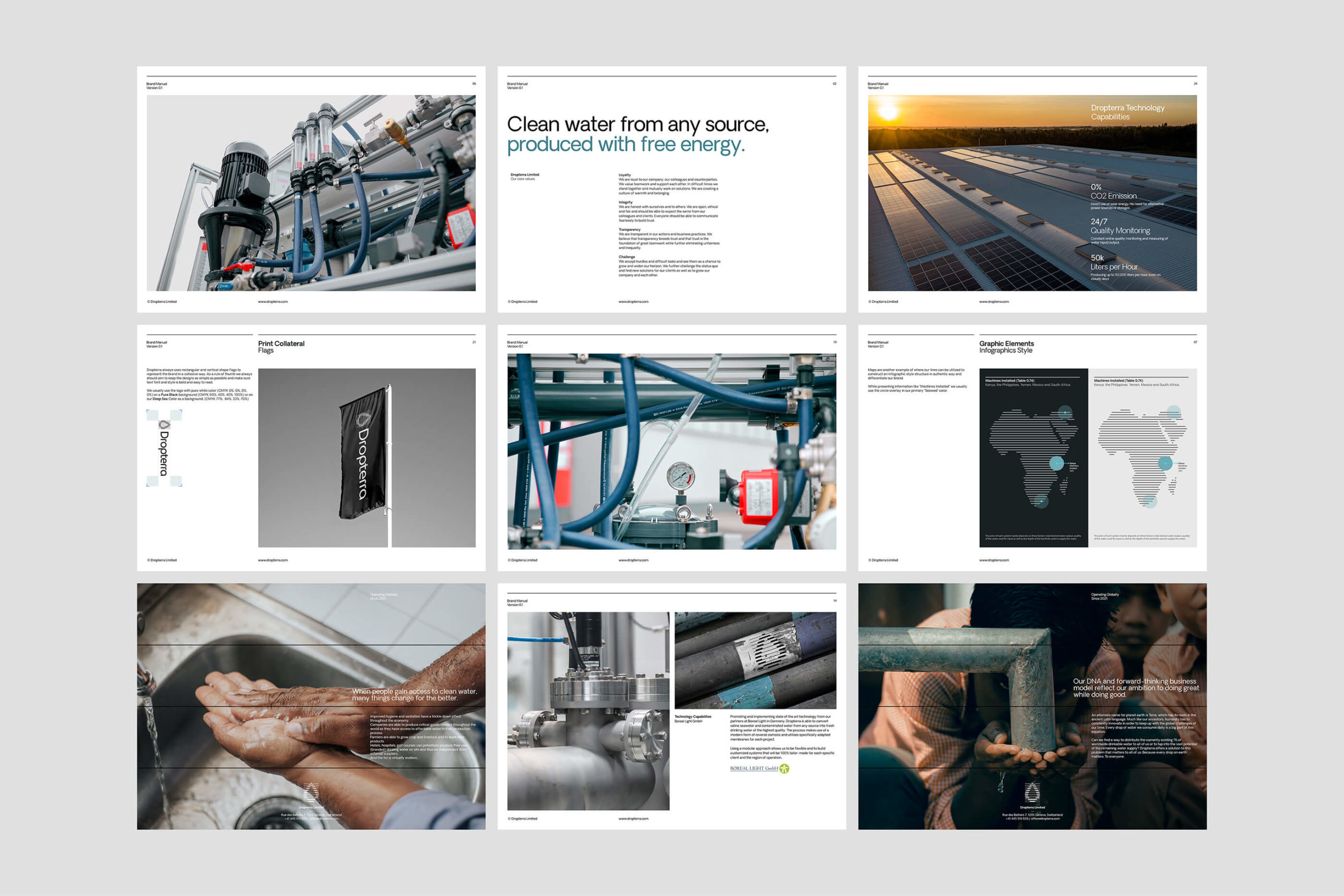Click the Dropterra drop logo on pipe-drinking page
Screen dimensions: 1344x896
[x=1032, y=793]
